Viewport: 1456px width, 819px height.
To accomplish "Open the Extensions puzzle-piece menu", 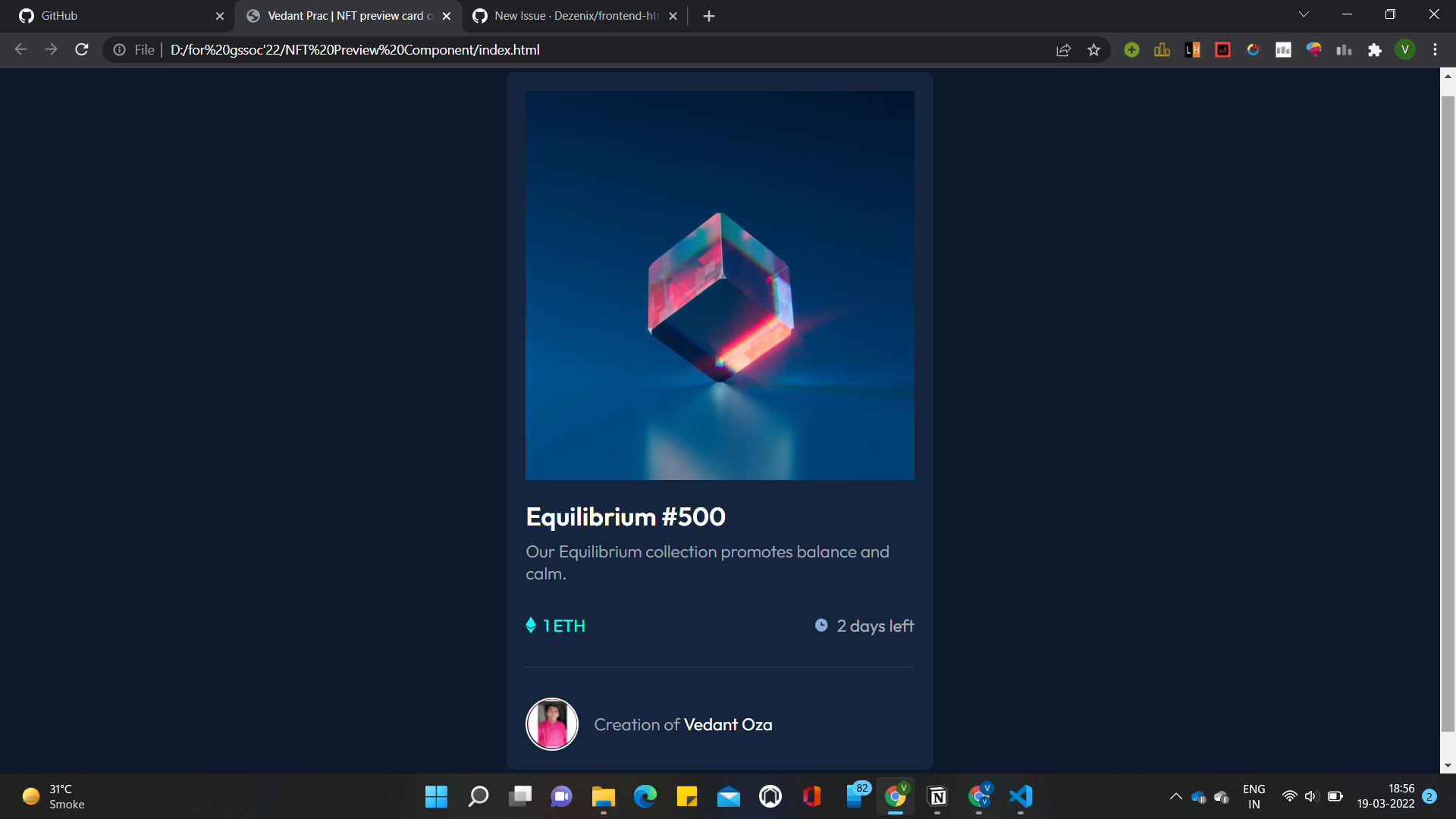I will 1374,50.
